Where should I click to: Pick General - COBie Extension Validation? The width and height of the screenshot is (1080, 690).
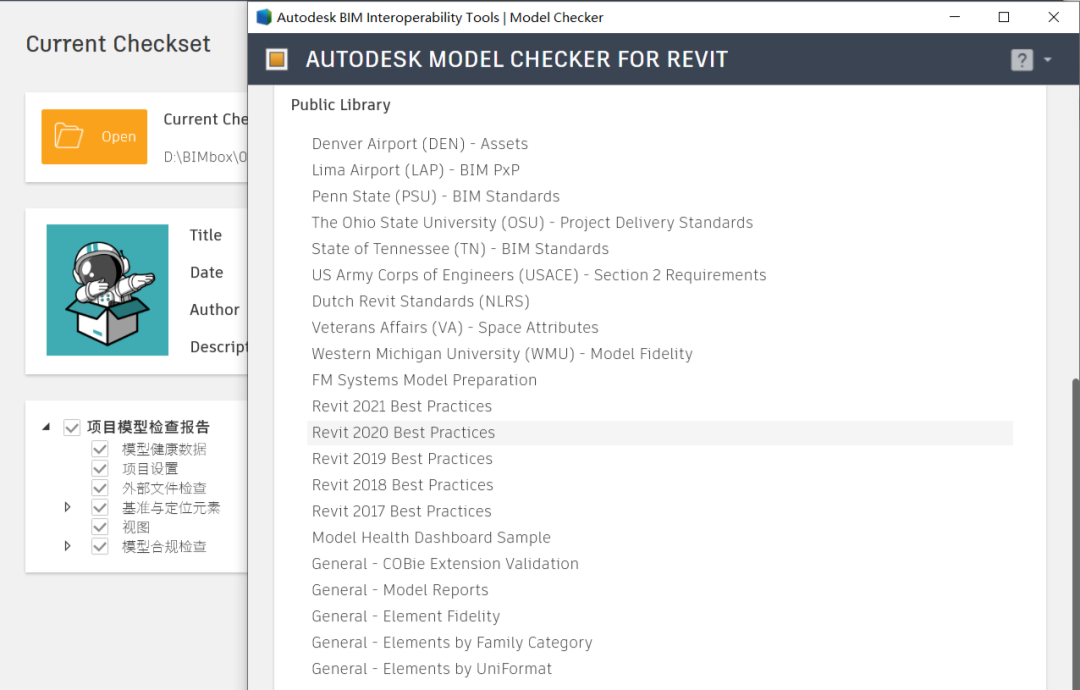(x=445, y=564)
